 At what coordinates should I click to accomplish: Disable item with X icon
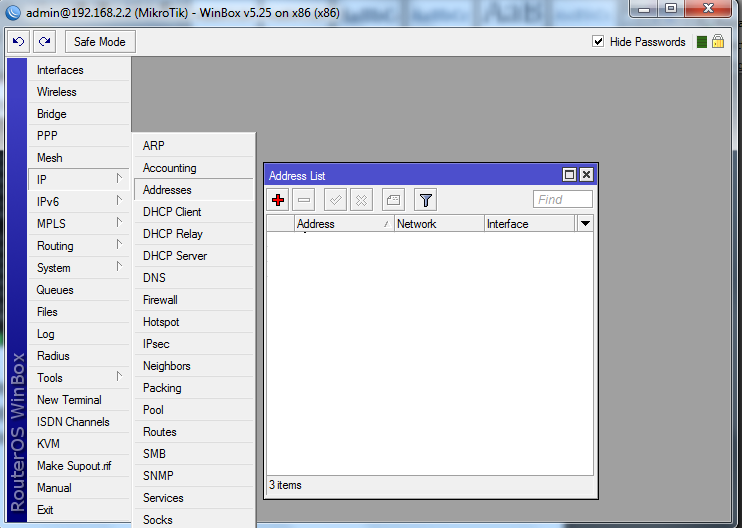click(x=362, y=200)
